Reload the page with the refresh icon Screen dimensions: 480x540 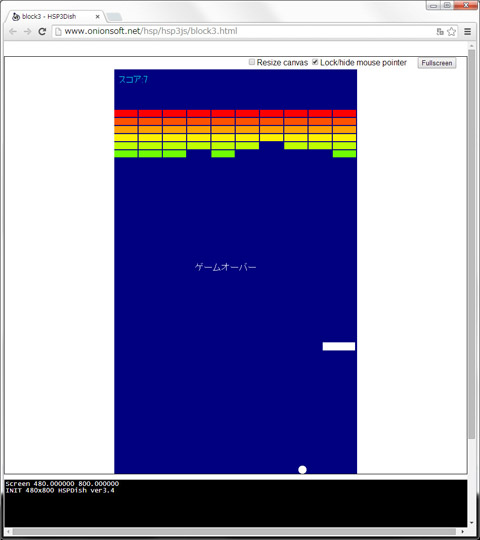click(x=42, y=32)
